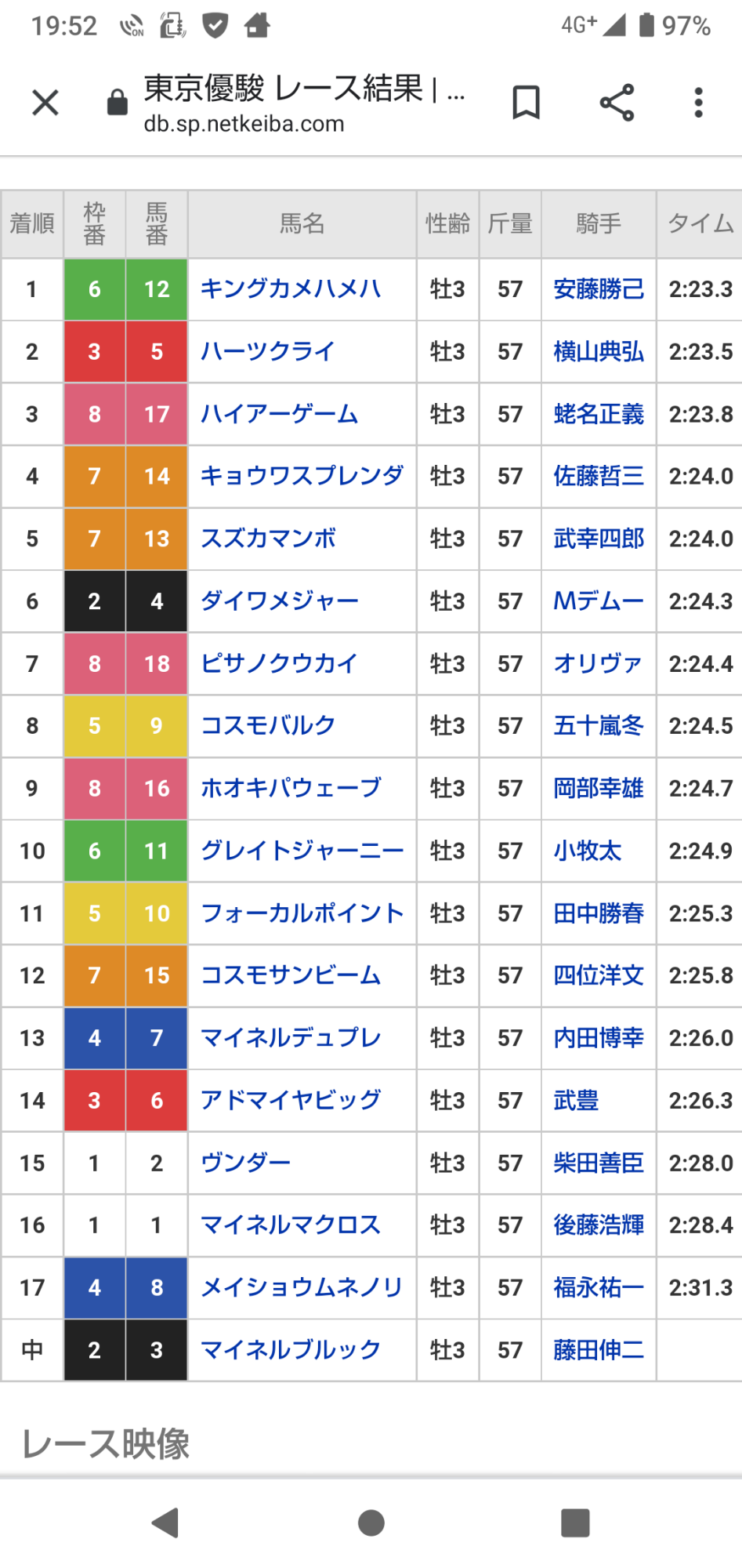Image resolution: width=742 pixels, height=1568 pixels.
Task: Open horse link ダイワメジャー
Action: click(280, 601)
